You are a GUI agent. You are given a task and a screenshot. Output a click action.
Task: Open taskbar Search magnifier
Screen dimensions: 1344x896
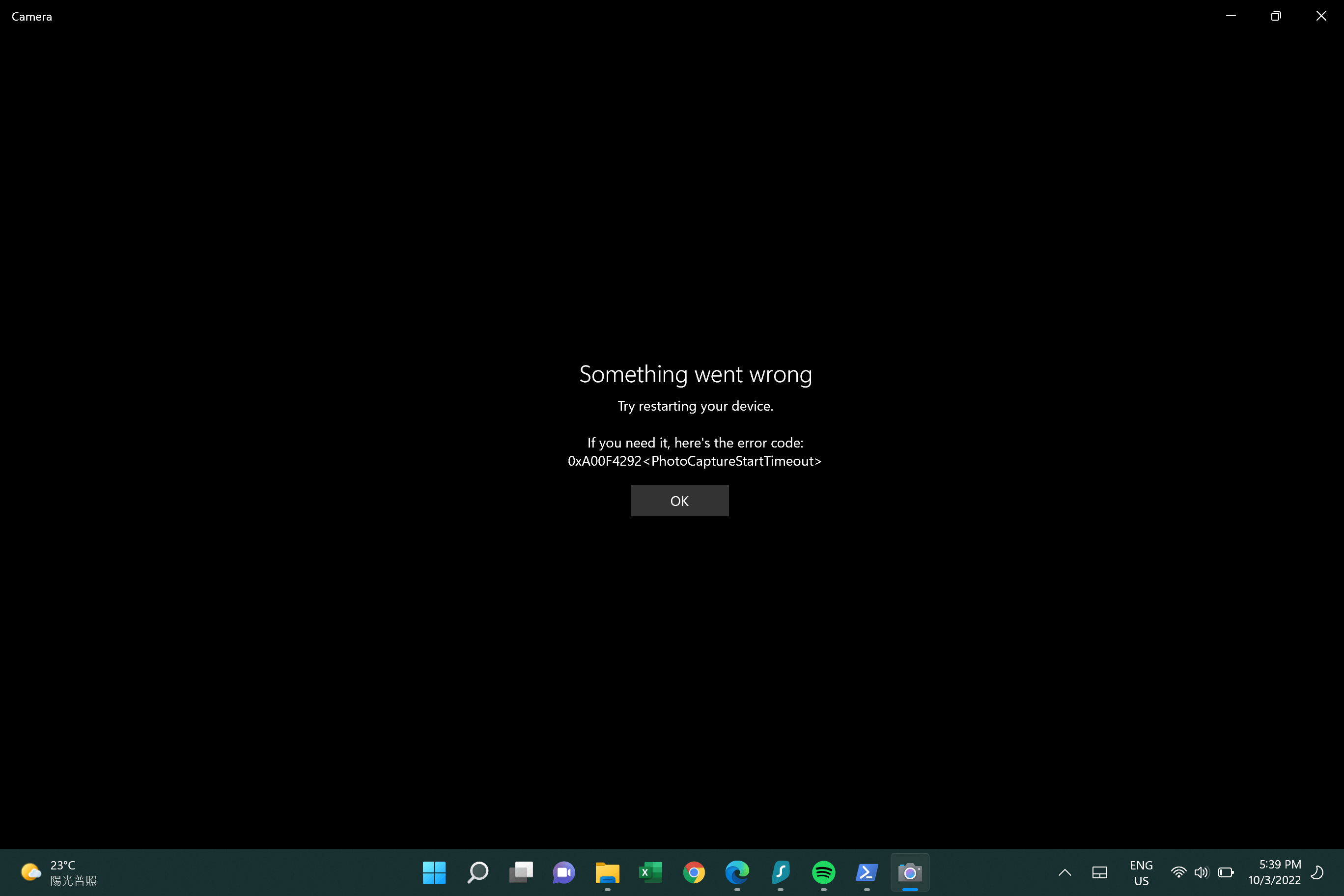tap(477, 872)
